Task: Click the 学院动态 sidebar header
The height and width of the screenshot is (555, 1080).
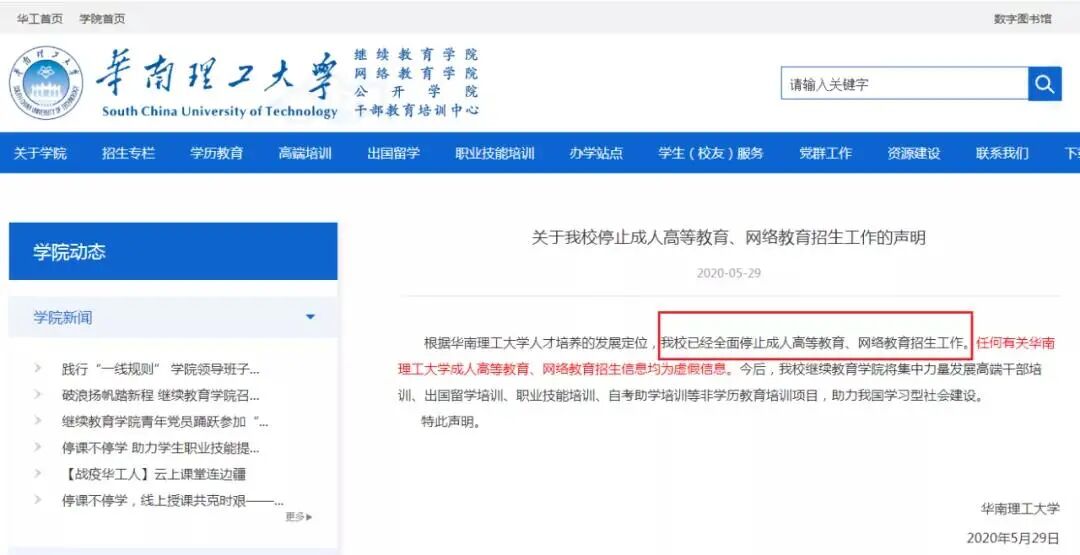Action: pyautogui.click(x=173, y=251)
